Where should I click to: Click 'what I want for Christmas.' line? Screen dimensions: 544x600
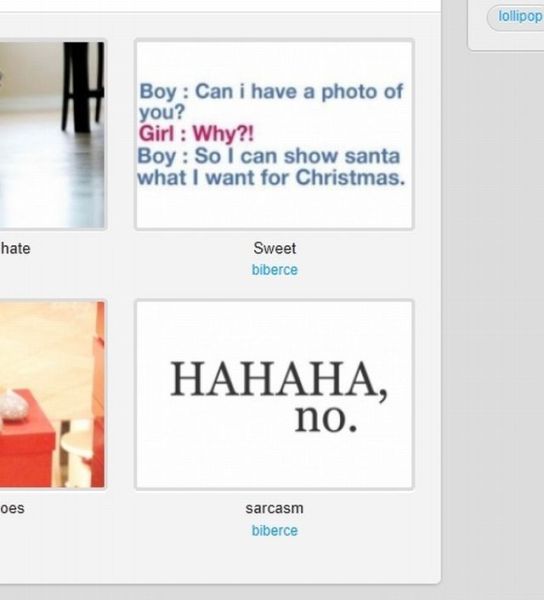coord(271,178)
